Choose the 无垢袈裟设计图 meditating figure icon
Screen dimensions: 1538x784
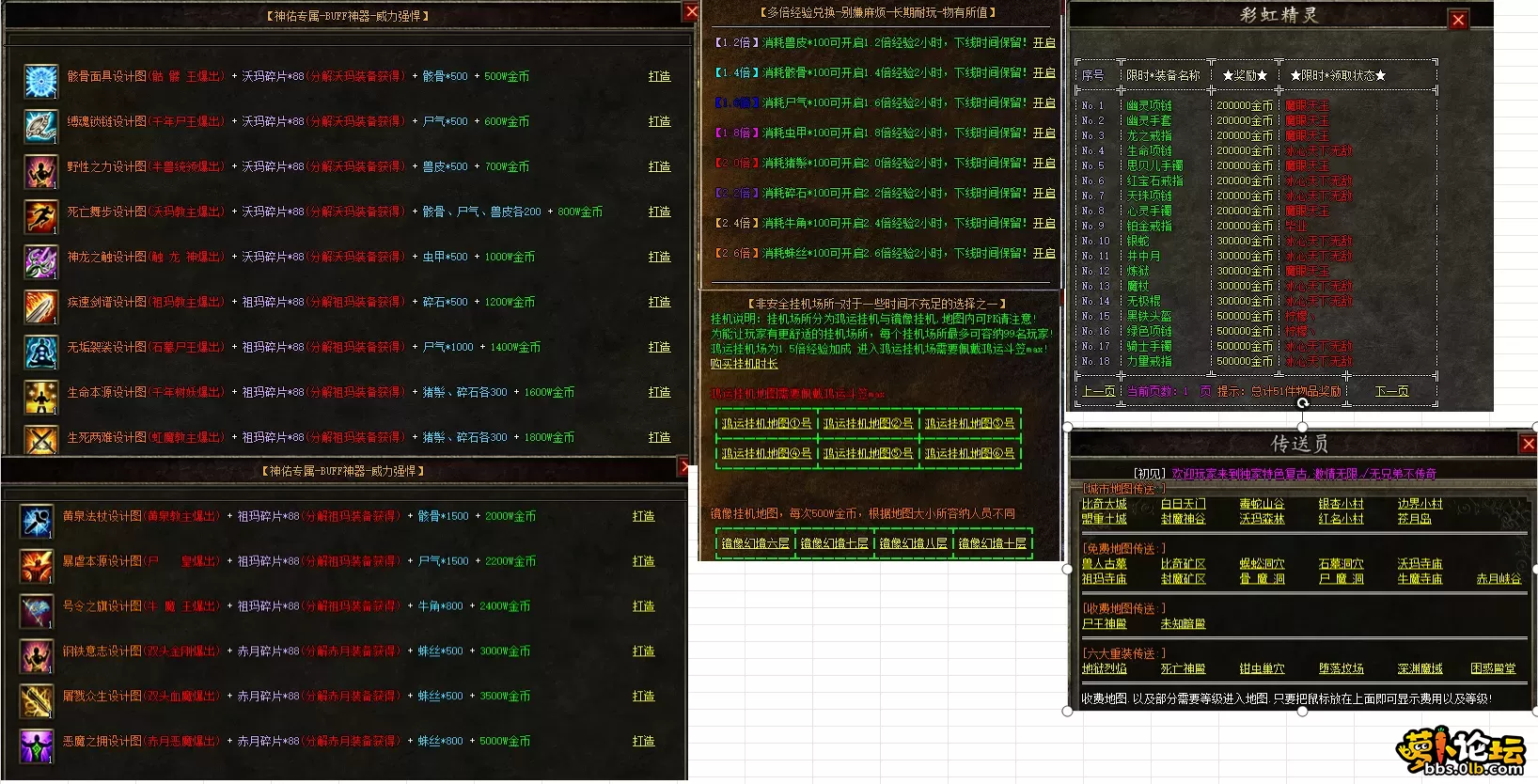(40, 352)
